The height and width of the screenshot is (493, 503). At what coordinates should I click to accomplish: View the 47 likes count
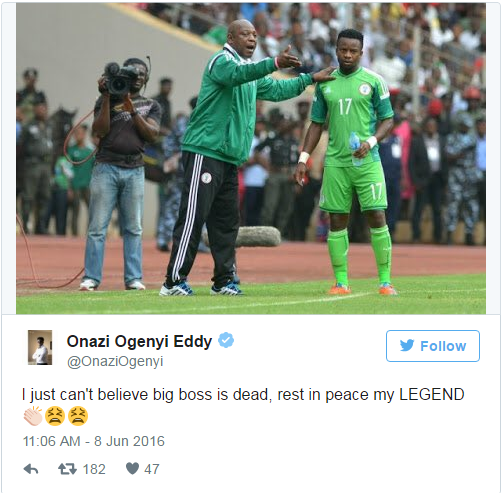(152, 469)
